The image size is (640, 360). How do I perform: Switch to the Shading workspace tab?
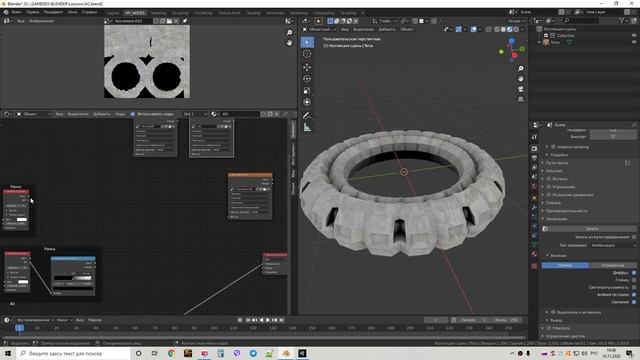pos(253,13)
